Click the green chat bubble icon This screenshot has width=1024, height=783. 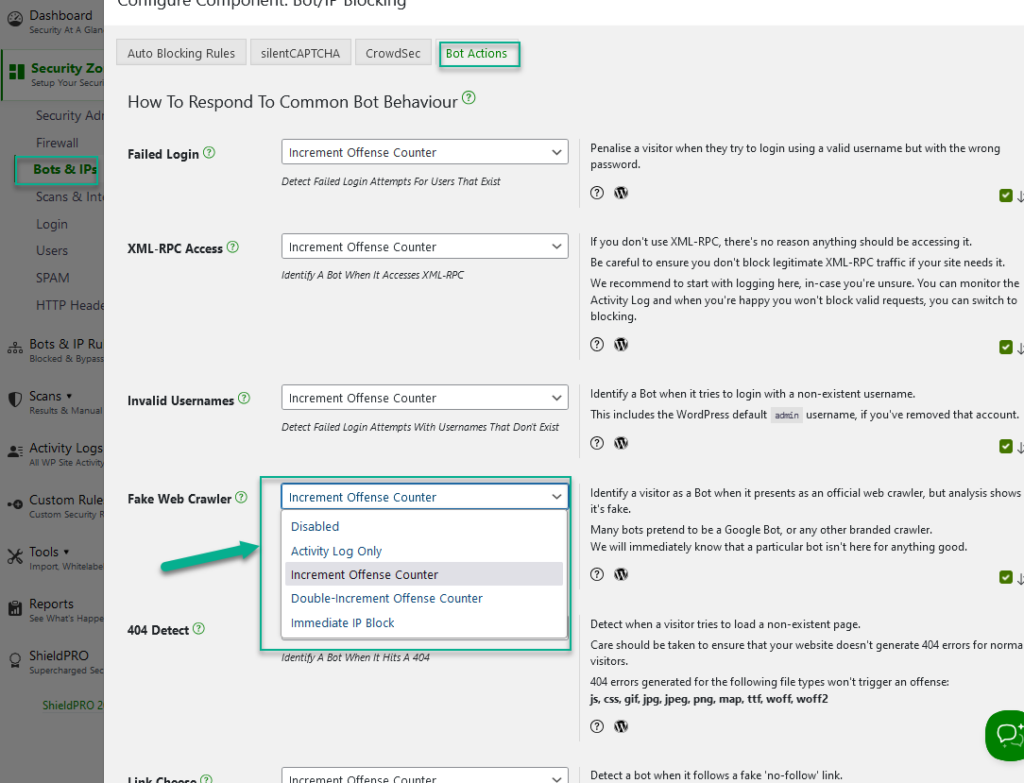click(1007, 736)
